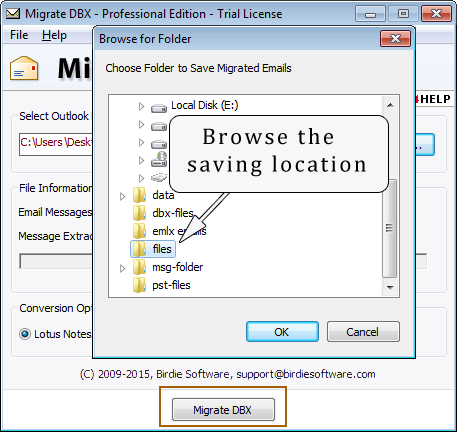Click the folder tree scrollbar thumb
Screen dimensions: 457x432
389,228
